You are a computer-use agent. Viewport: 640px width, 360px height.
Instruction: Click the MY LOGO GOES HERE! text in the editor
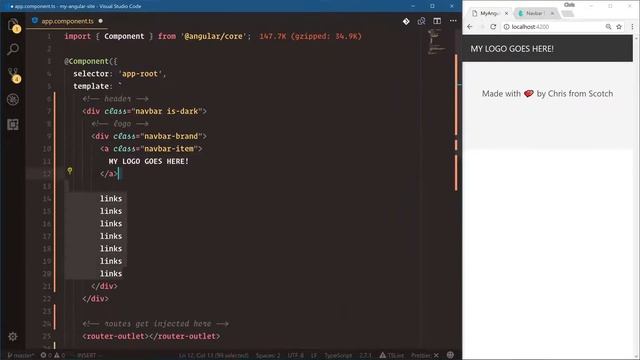149,161
